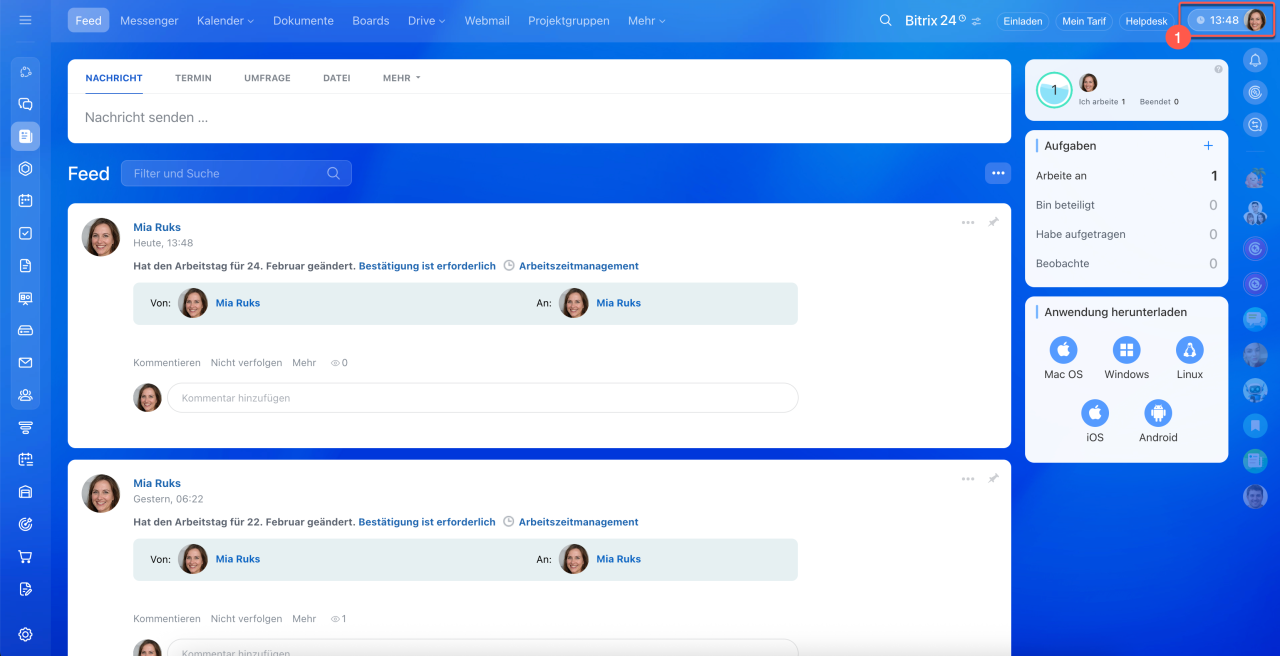
Task: Open Messenger from top navigation
Action: 149,21
